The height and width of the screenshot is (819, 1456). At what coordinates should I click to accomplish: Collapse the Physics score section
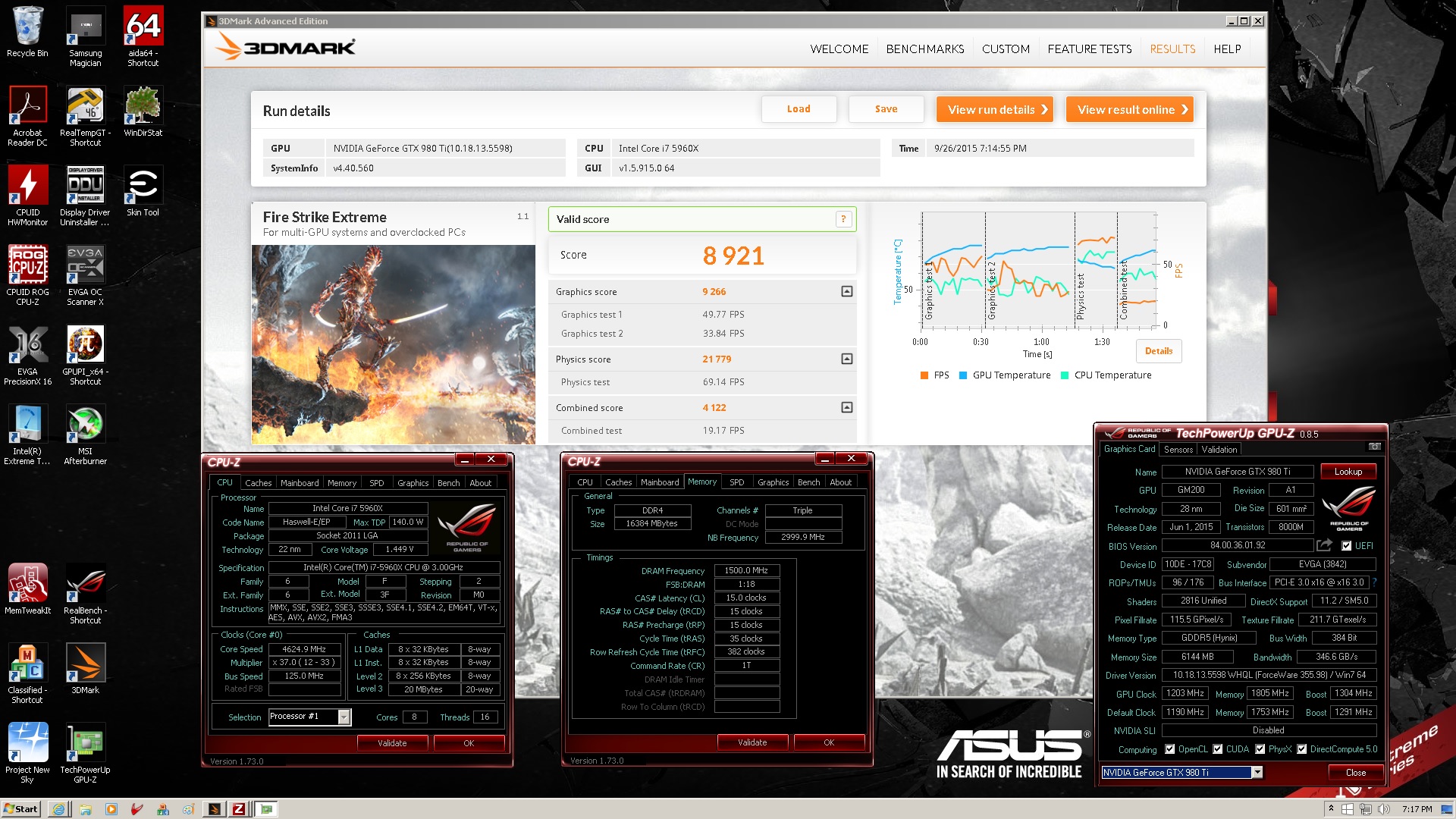pos(847,359)
